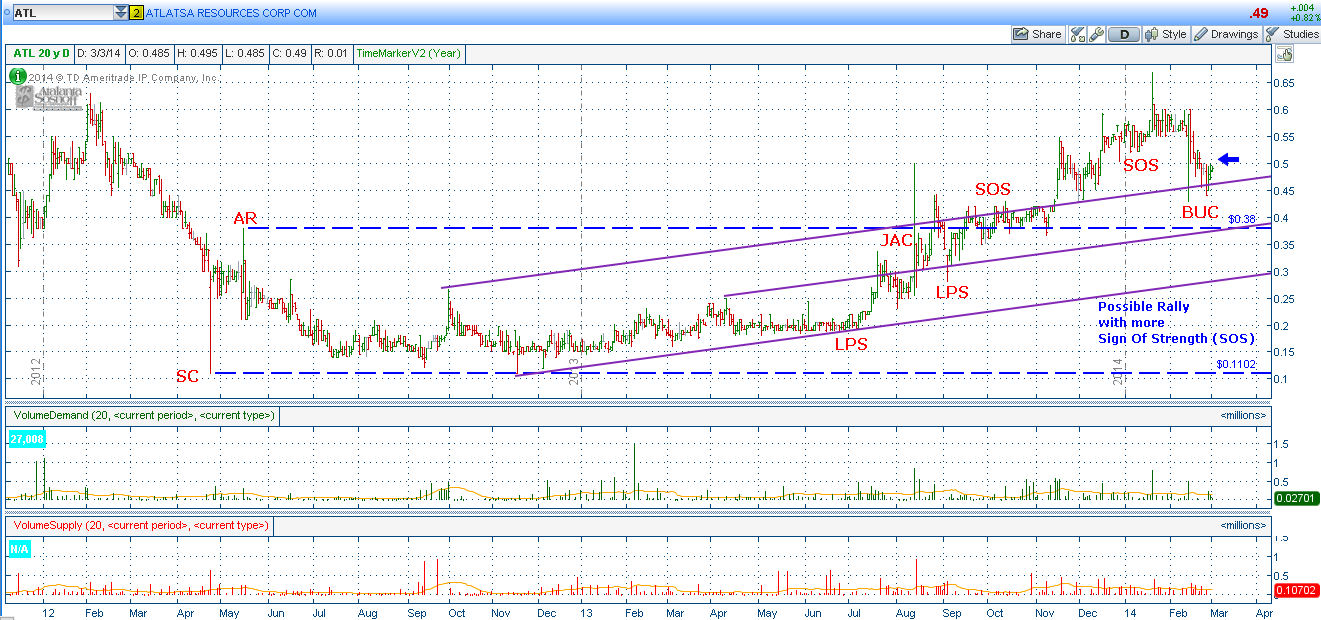This screenshot has height=620, width=1321.
Task: Click the $0.38 price level label
Action: (1241, 219)
